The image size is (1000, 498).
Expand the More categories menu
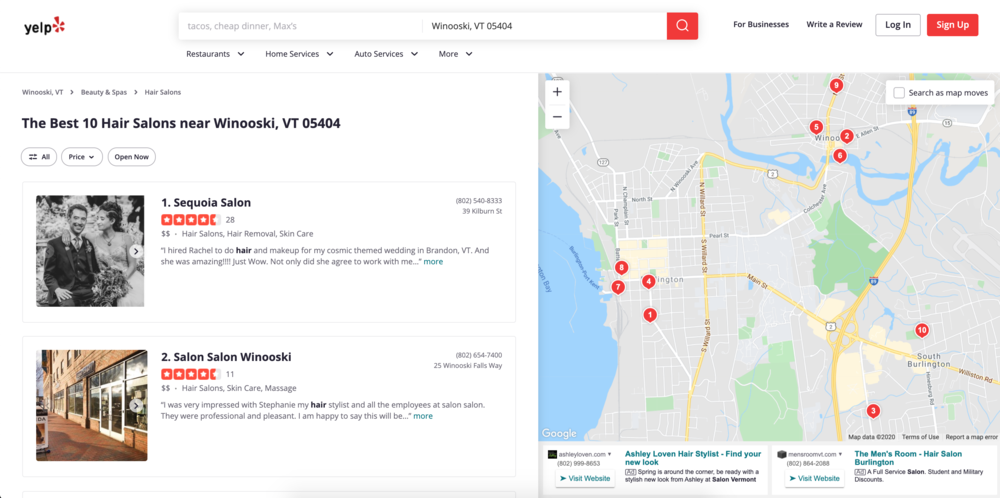coord(455,54)
